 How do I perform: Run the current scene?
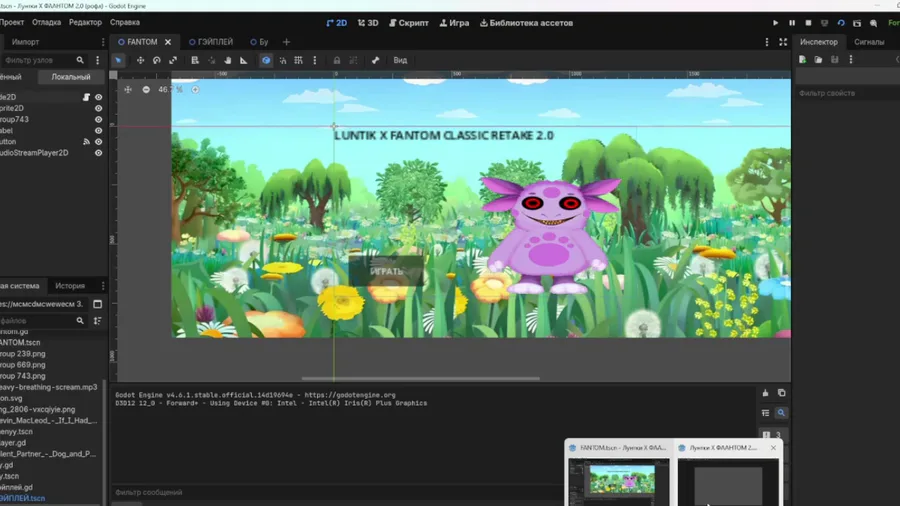[x=841, y=23]
